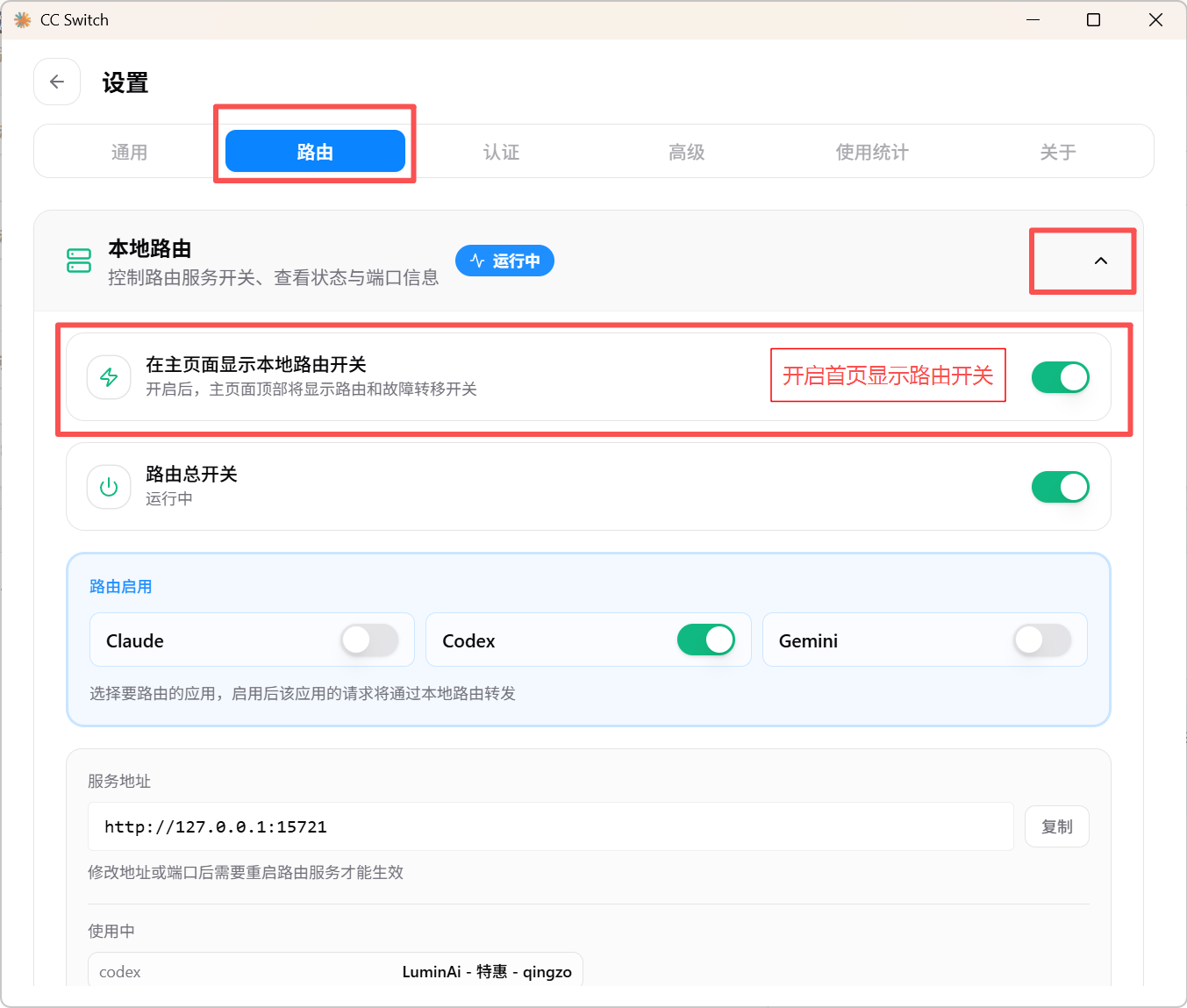Click the power icon beside 路由总开关
1187x1008 pixels.
[x=109, y=487]
